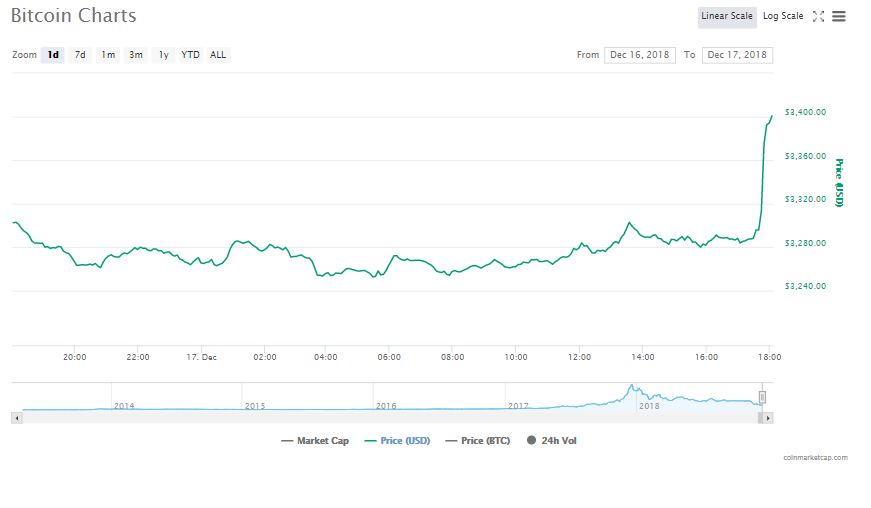
Task: Select the YTD zoom range
Action: (x=190, y=55)
